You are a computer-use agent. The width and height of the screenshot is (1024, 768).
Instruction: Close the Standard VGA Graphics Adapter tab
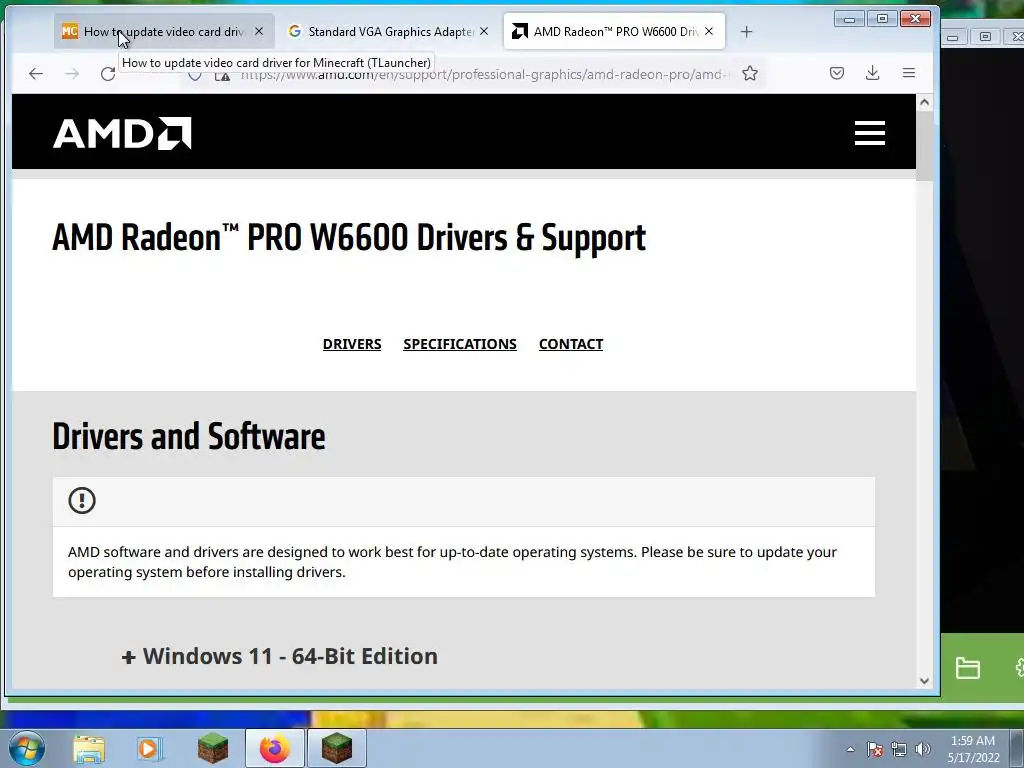pos(484,31)
